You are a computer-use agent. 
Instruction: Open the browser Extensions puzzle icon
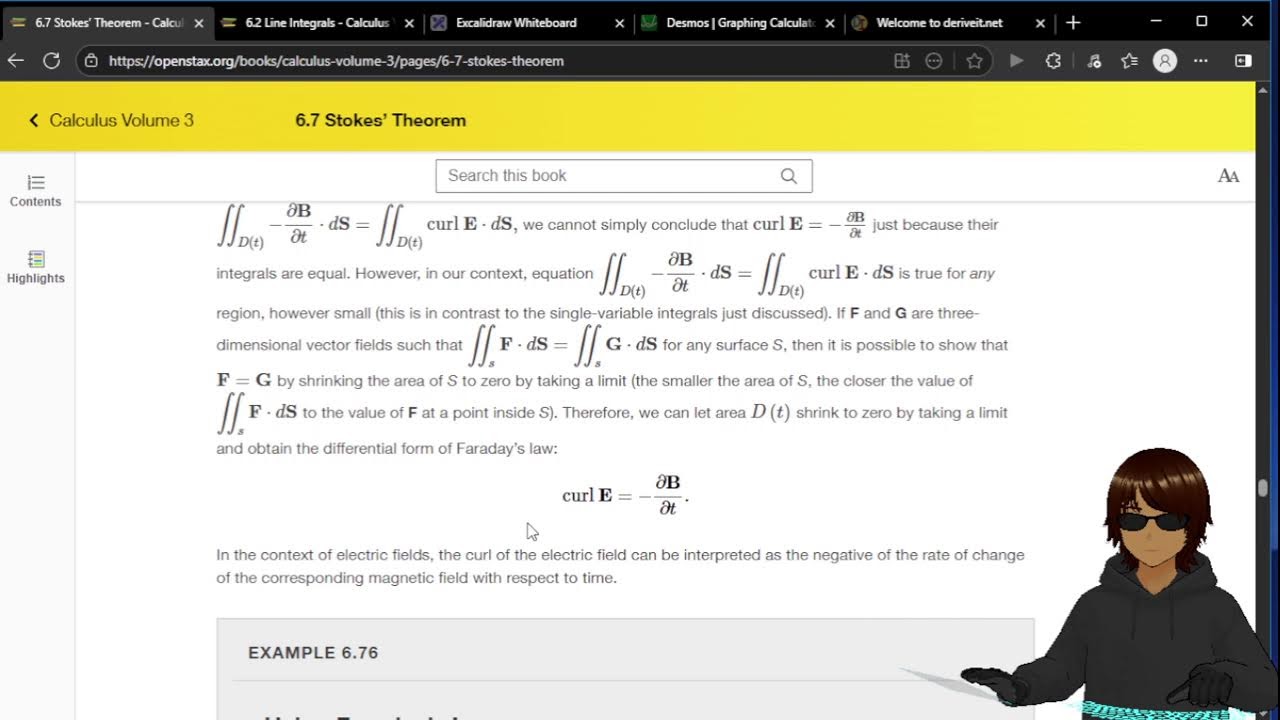coord(1053,61)
